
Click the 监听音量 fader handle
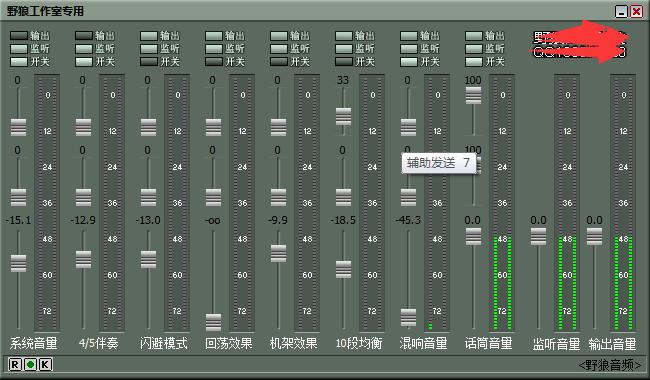[x=538, y=237]
